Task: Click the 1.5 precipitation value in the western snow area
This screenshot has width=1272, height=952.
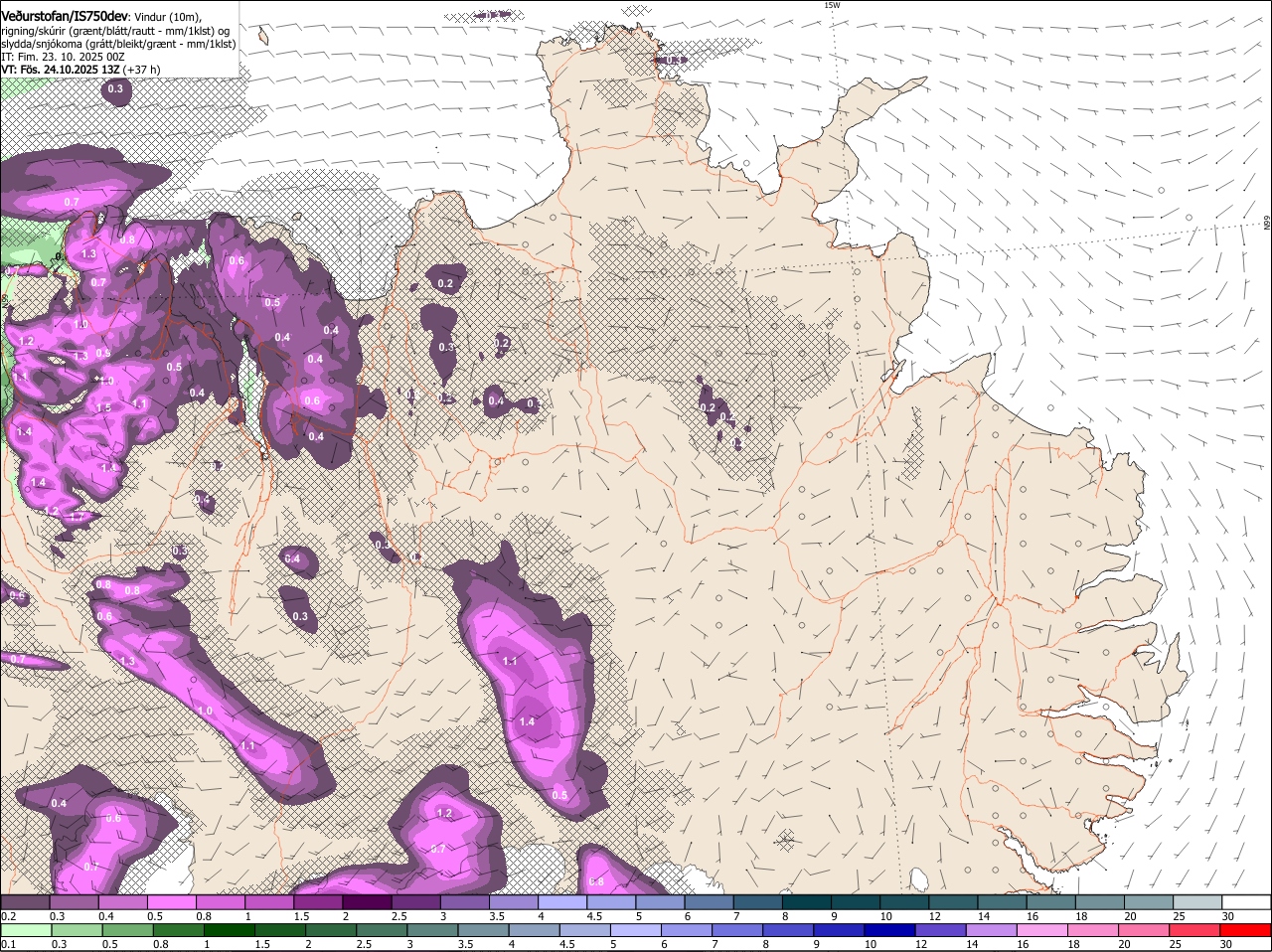Action: pos(104,408)
